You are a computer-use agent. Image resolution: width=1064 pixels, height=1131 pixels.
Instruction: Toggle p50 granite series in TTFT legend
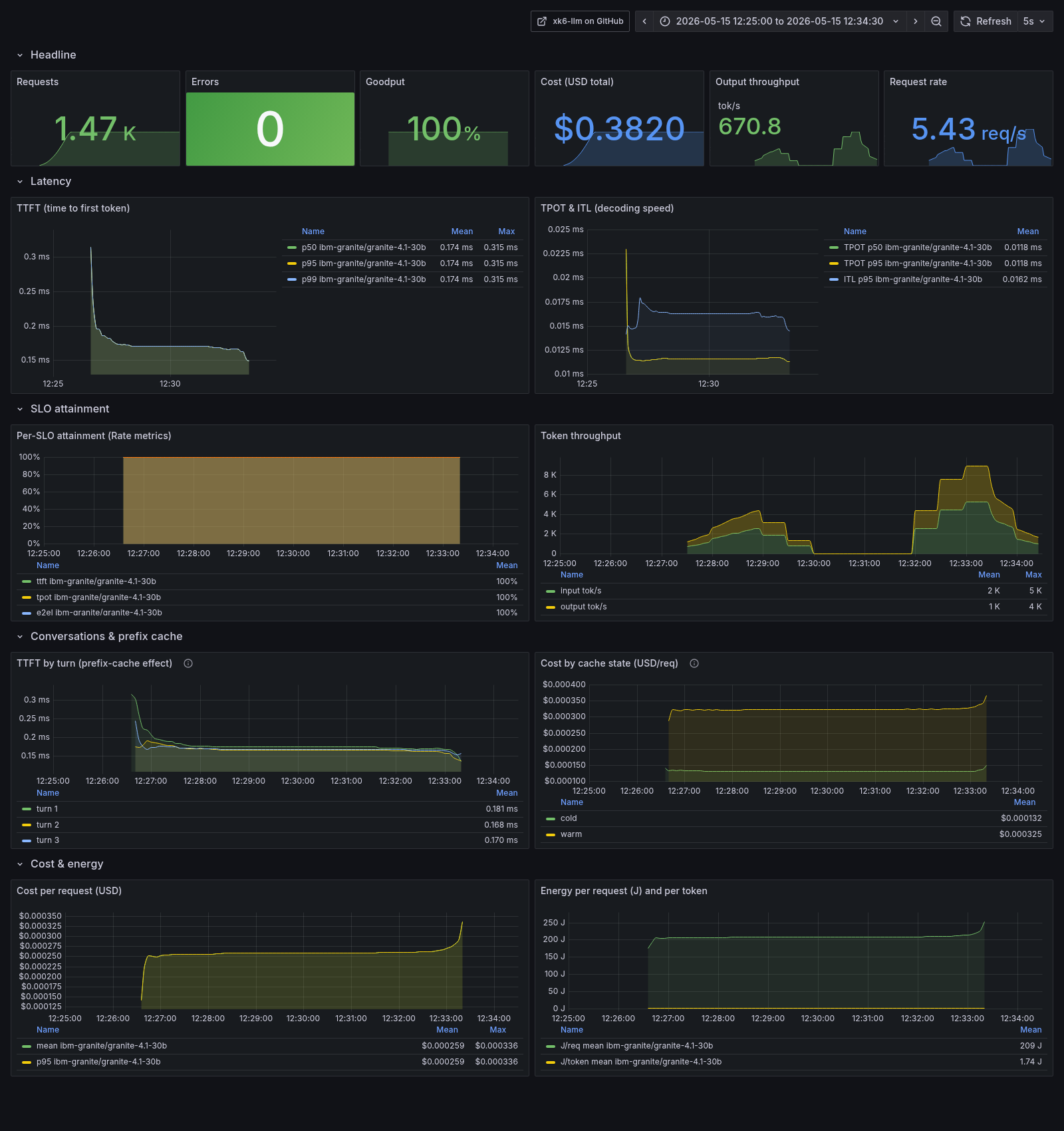[x=364, y=247]
